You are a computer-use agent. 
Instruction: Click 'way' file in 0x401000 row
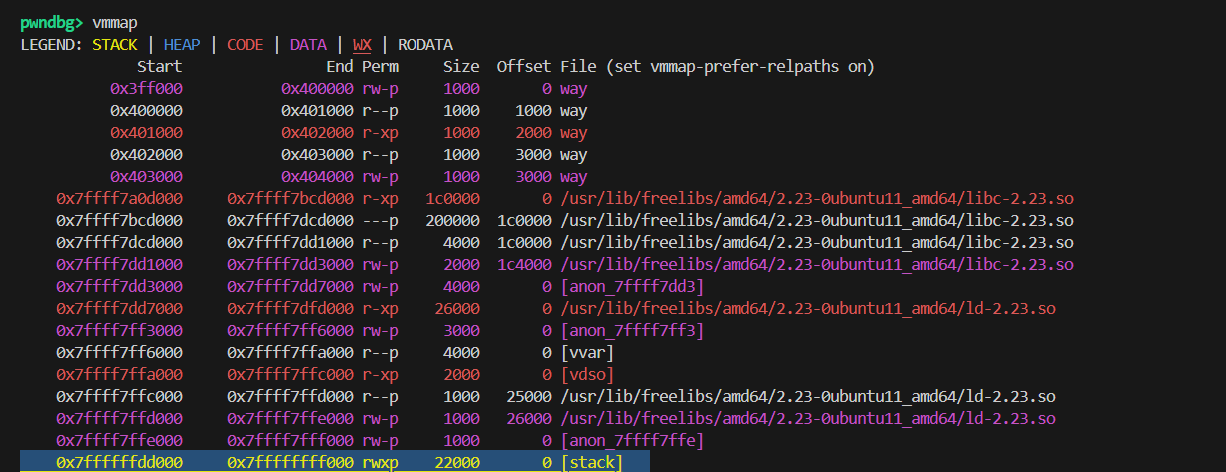574,132
